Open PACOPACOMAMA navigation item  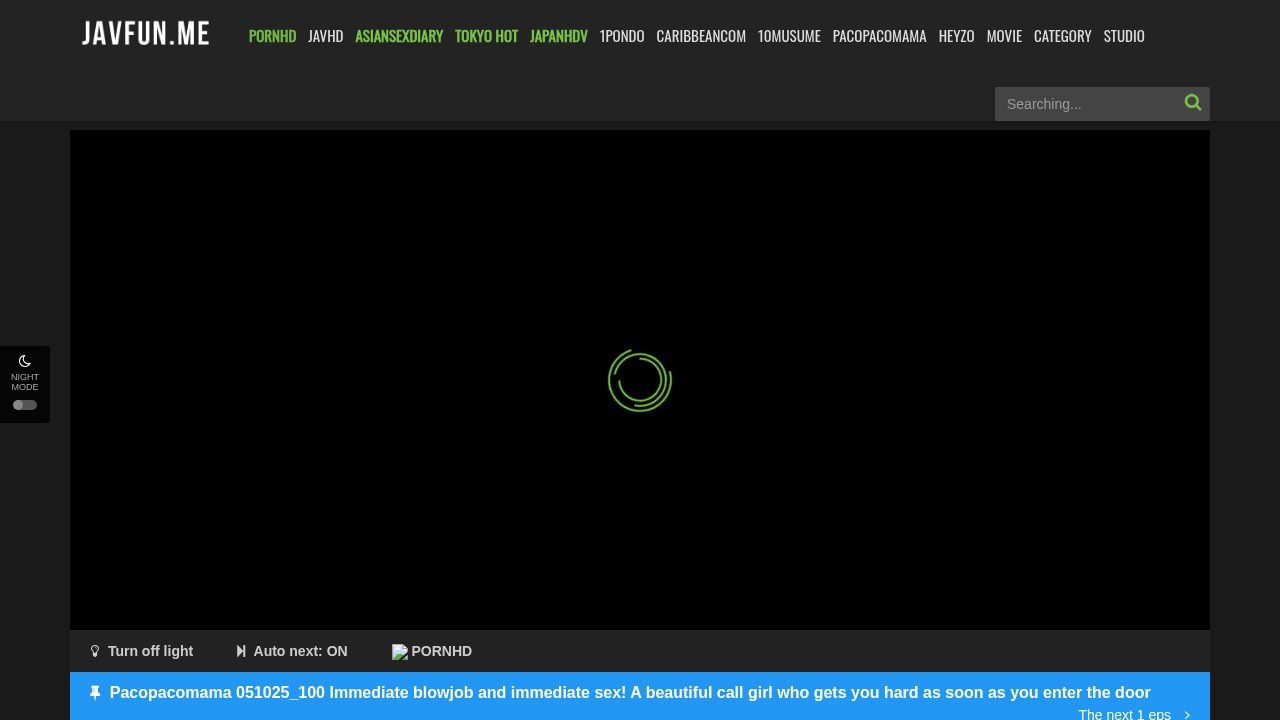click(880, 36)
